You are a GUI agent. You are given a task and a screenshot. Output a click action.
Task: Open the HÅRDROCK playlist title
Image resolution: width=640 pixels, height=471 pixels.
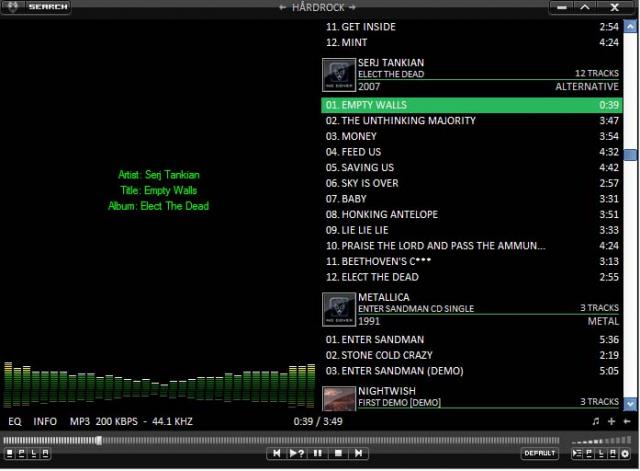tap(318, 7)
